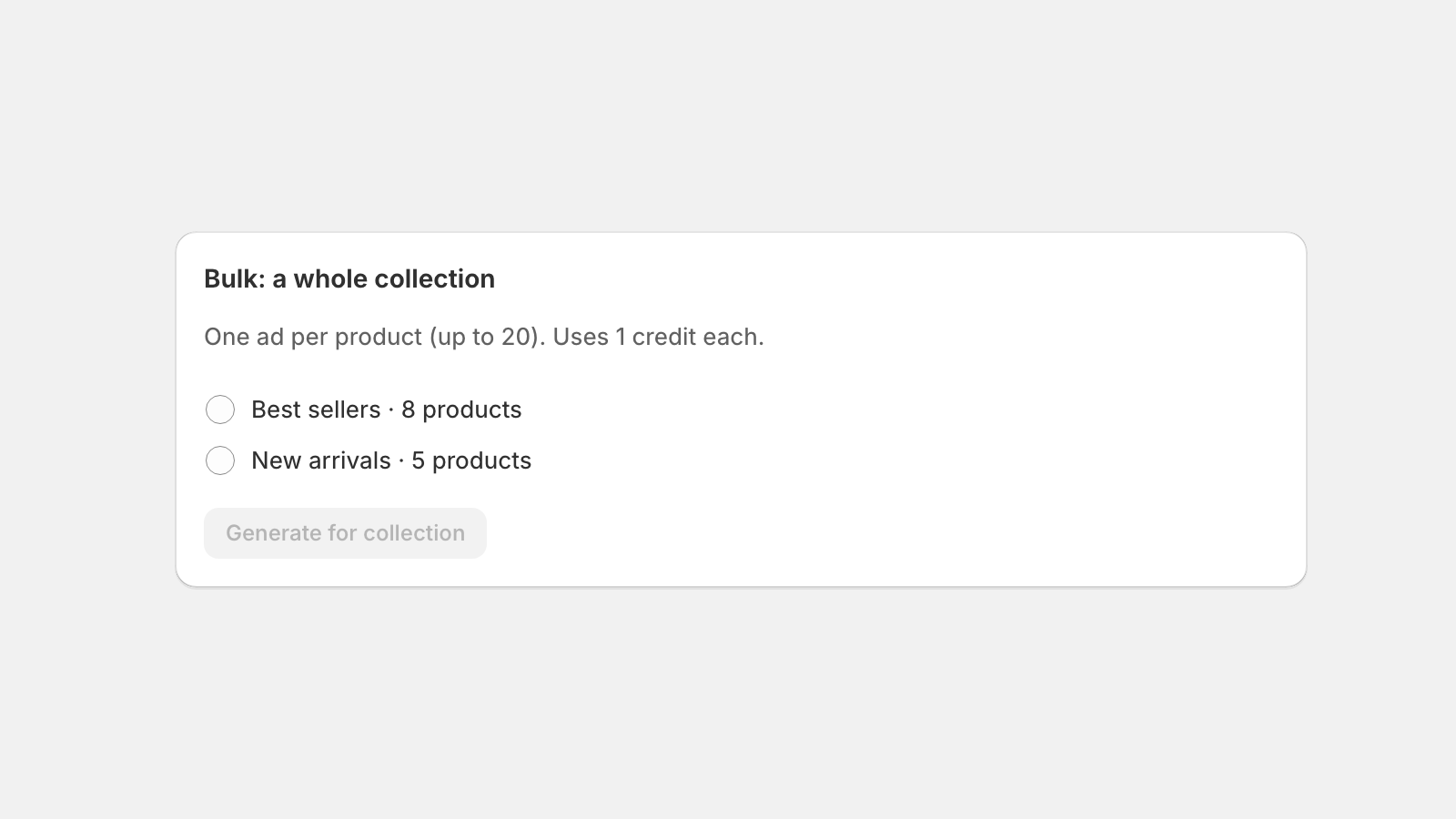Viewport: 1456px width, 819px height.
Task: Select the Best sellers radio button
Action: [220, 409]
